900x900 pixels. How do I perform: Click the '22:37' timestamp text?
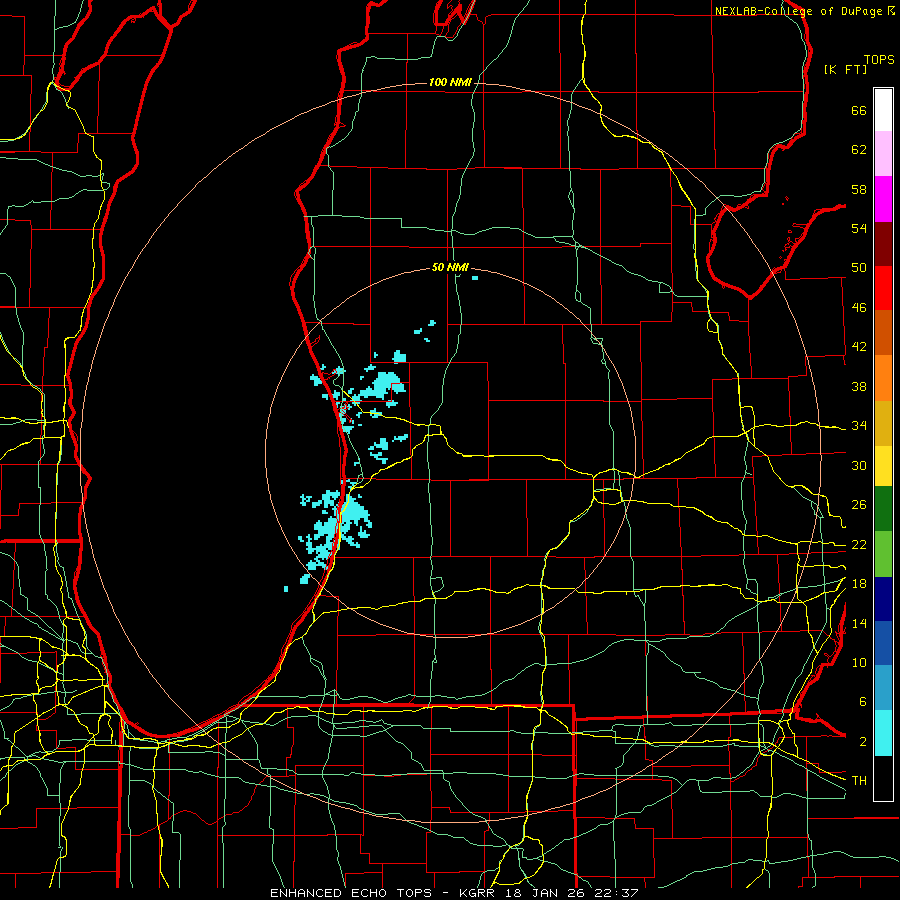pyautogui.click(x=618, y=893)
